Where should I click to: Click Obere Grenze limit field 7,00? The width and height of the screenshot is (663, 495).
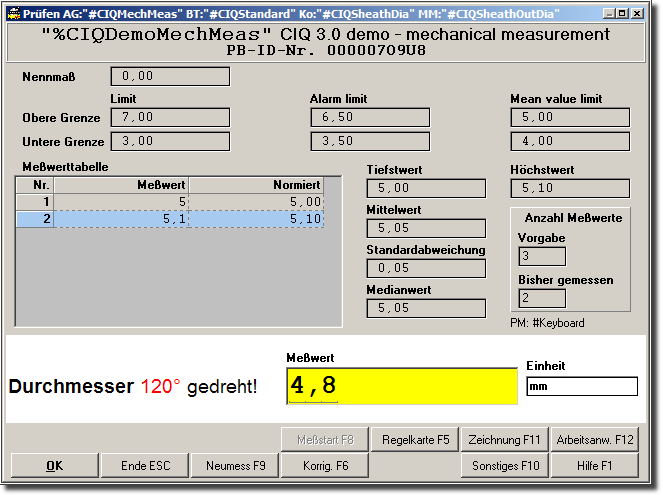coord(170,118)
